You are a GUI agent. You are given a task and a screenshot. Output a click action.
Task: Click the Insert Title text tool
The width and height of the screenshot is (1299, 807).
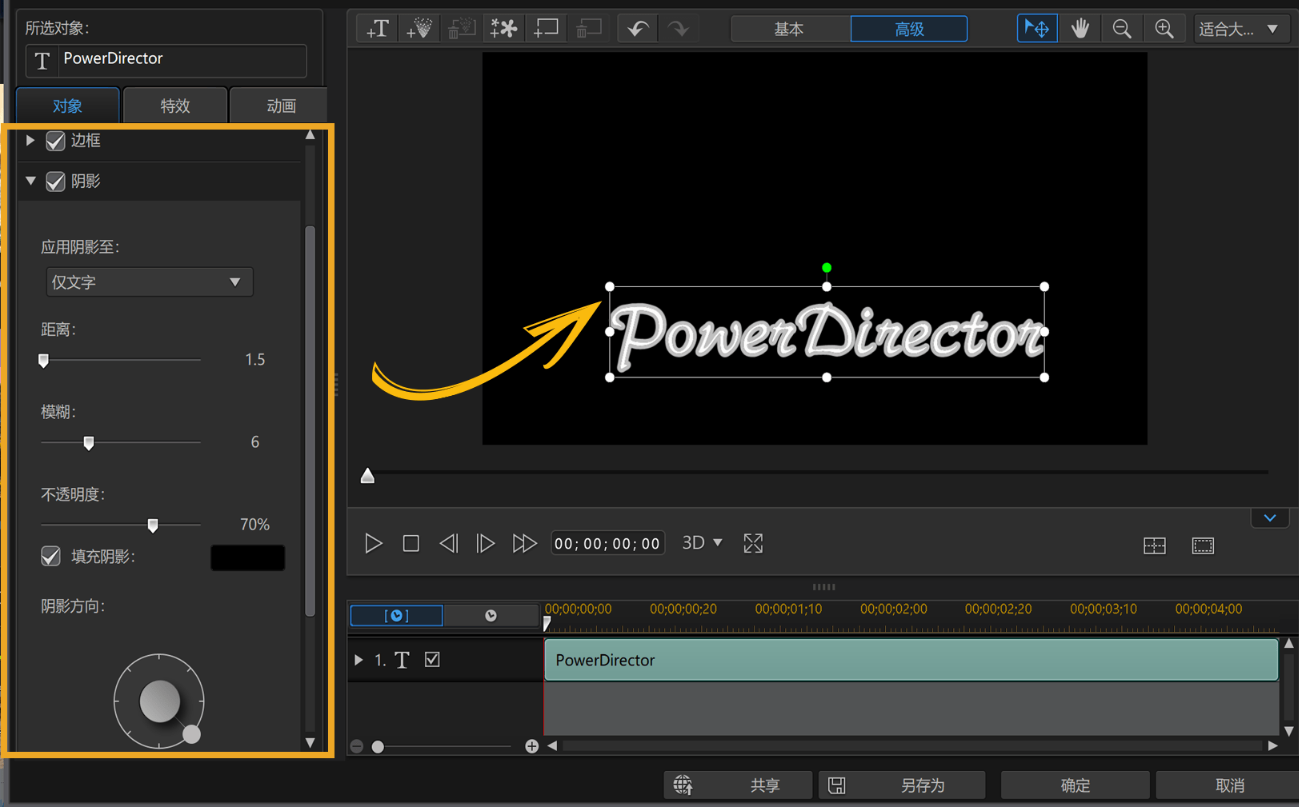(378, 29)
